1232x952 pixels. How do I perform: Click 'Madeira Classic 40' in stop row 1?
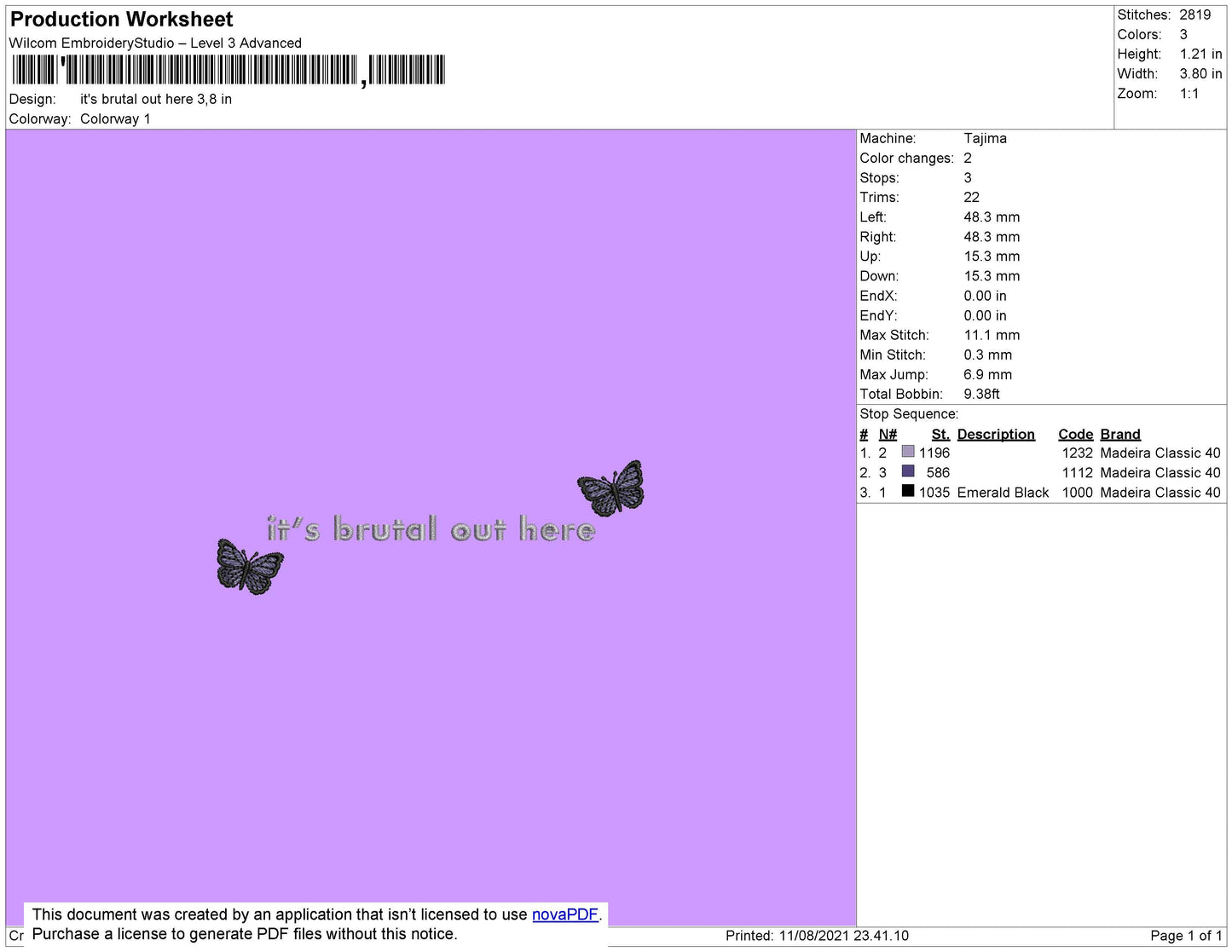(1160, 453)
